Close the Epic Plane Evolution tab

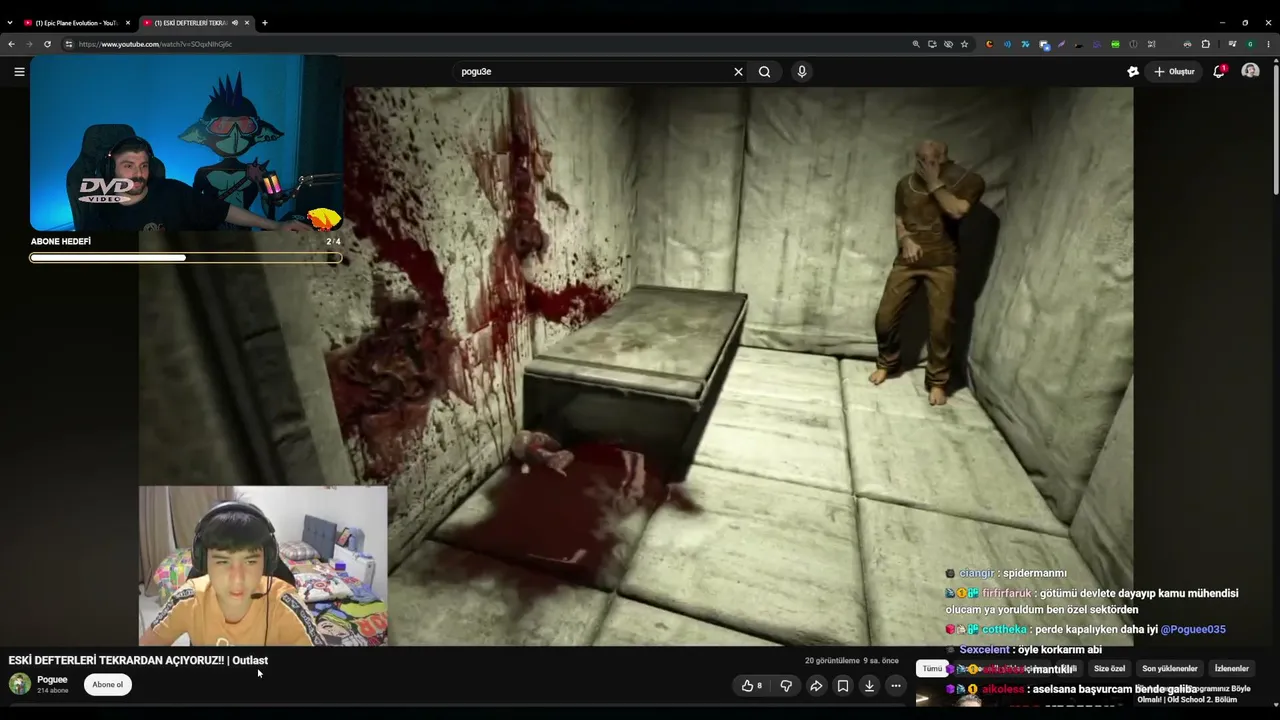(127, 22)
